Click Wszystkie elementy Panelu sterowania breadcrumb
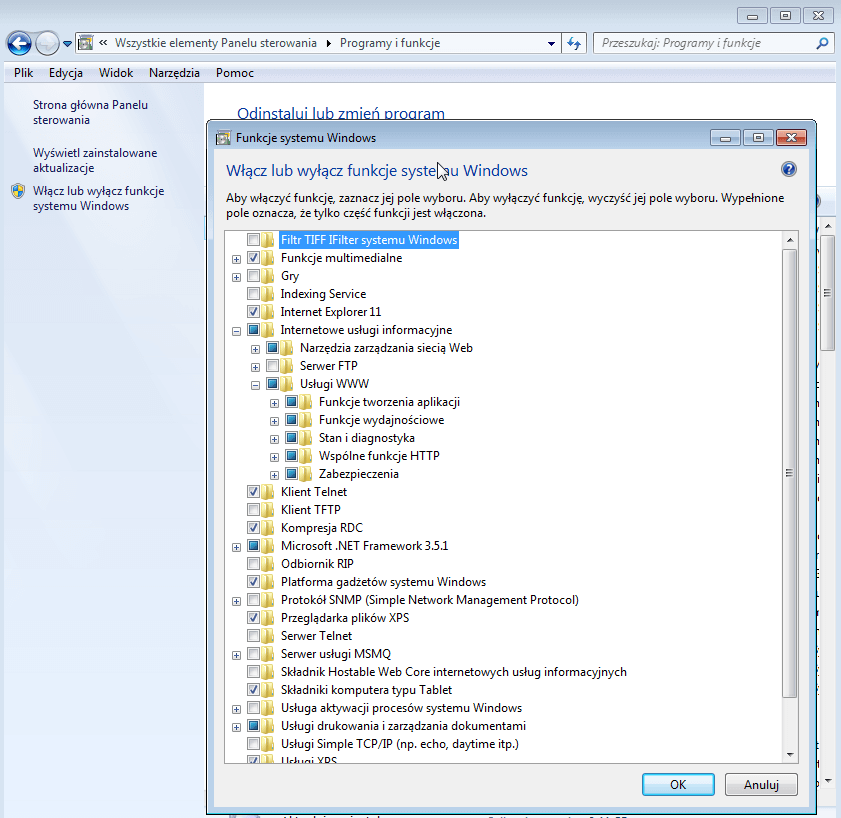 click(x=216, y=43)
